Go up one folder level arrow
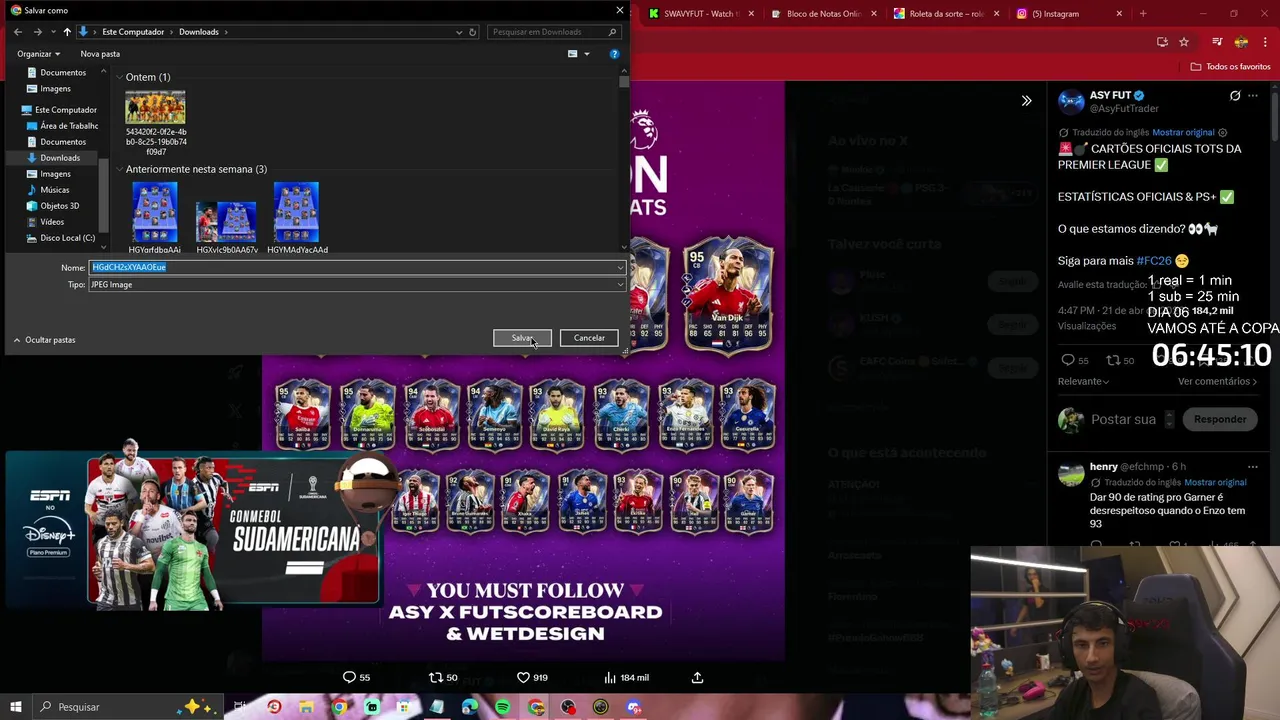Screen dimensions: 1280x720 tap(67, 32)
